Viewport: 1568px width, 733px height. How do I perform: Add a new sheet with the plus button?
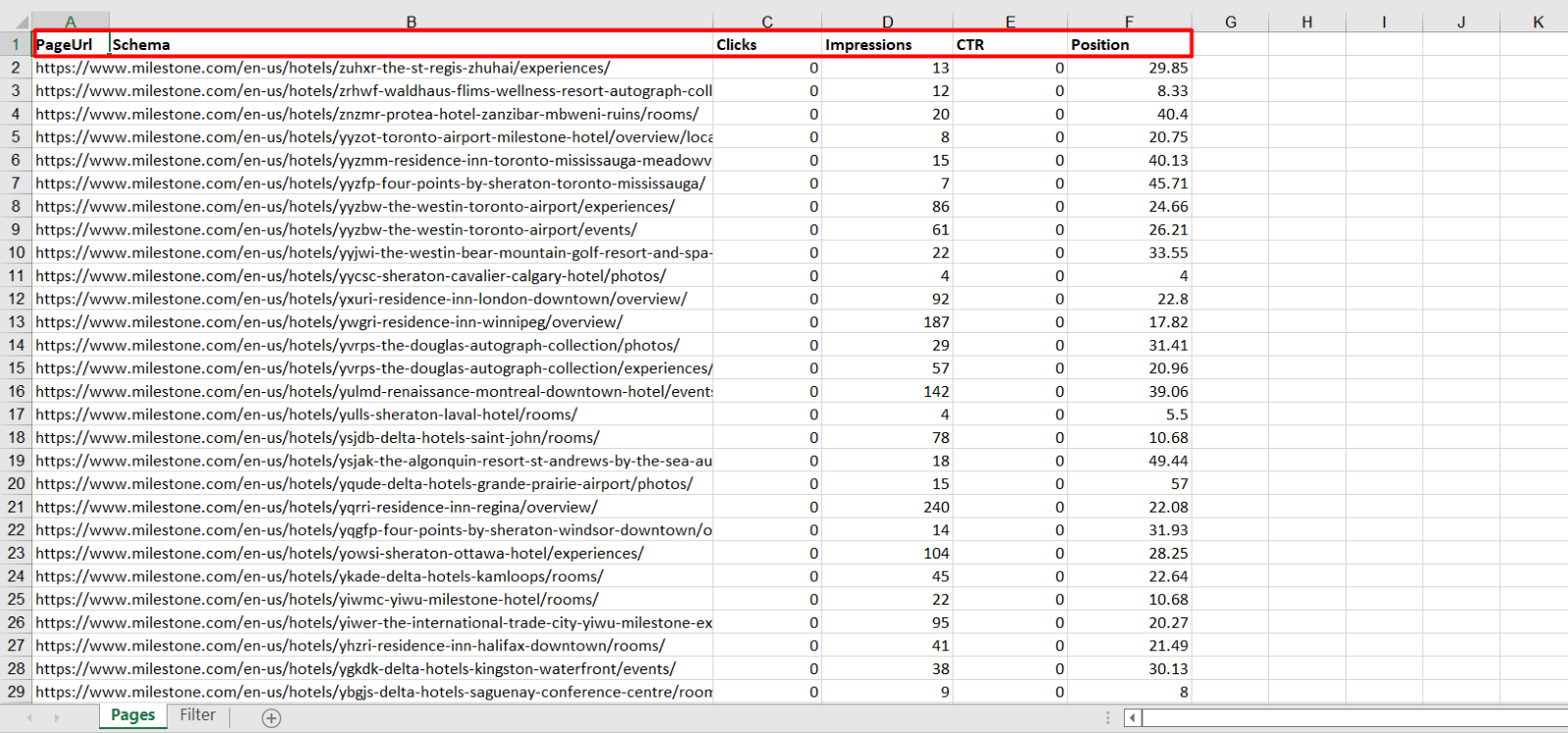click(x=271, y=718)
